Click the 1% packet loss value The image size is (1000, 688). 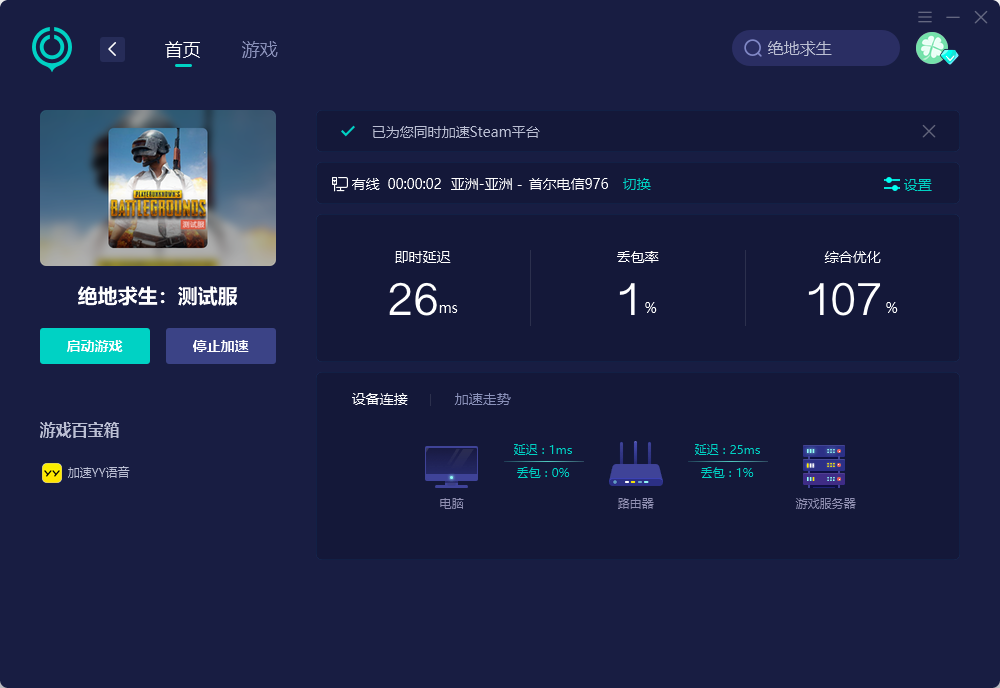coord(637,300)
